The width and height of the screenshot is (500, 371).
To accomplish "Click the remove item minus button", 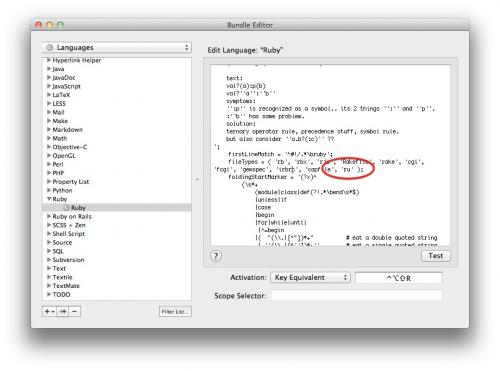I will (75, 311).
